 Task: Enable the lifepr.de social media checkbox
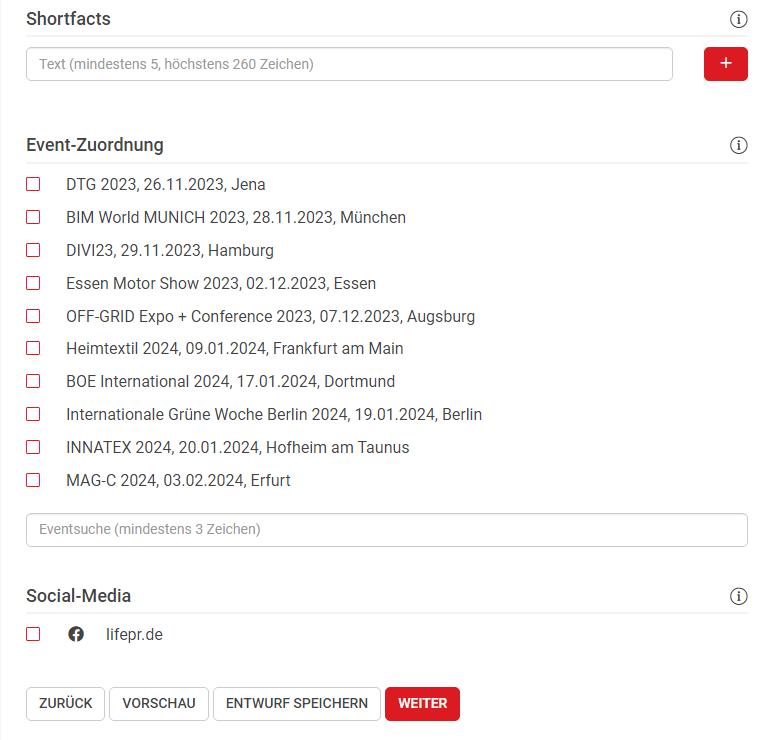[33, 634]
